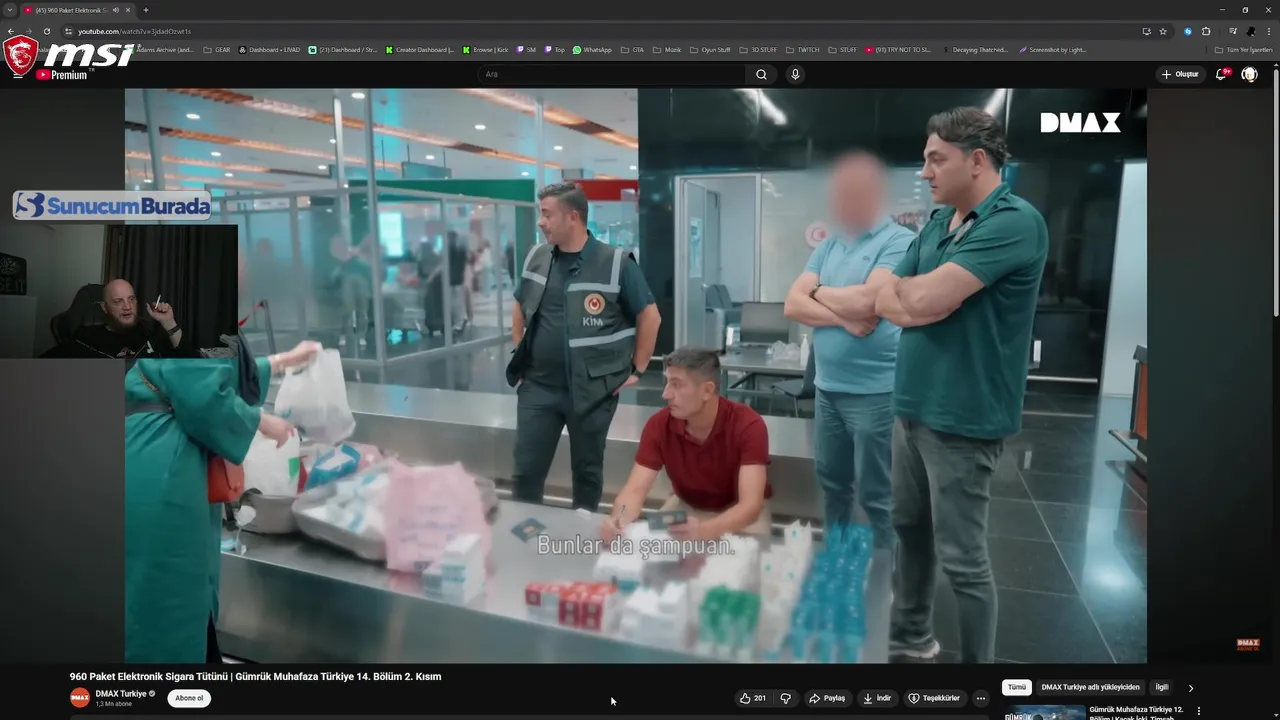This screenshot has width=1280, height=720.
Task: Open the site information icon in address bar
Action: click(68, 31)
